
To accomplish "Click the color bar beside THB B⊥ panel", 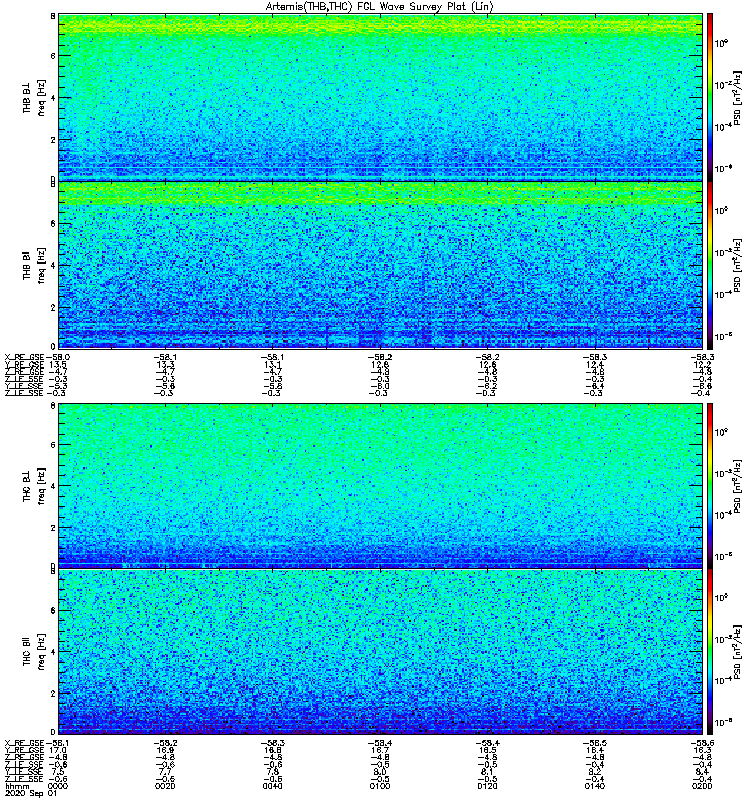I will tap(709, 97).
